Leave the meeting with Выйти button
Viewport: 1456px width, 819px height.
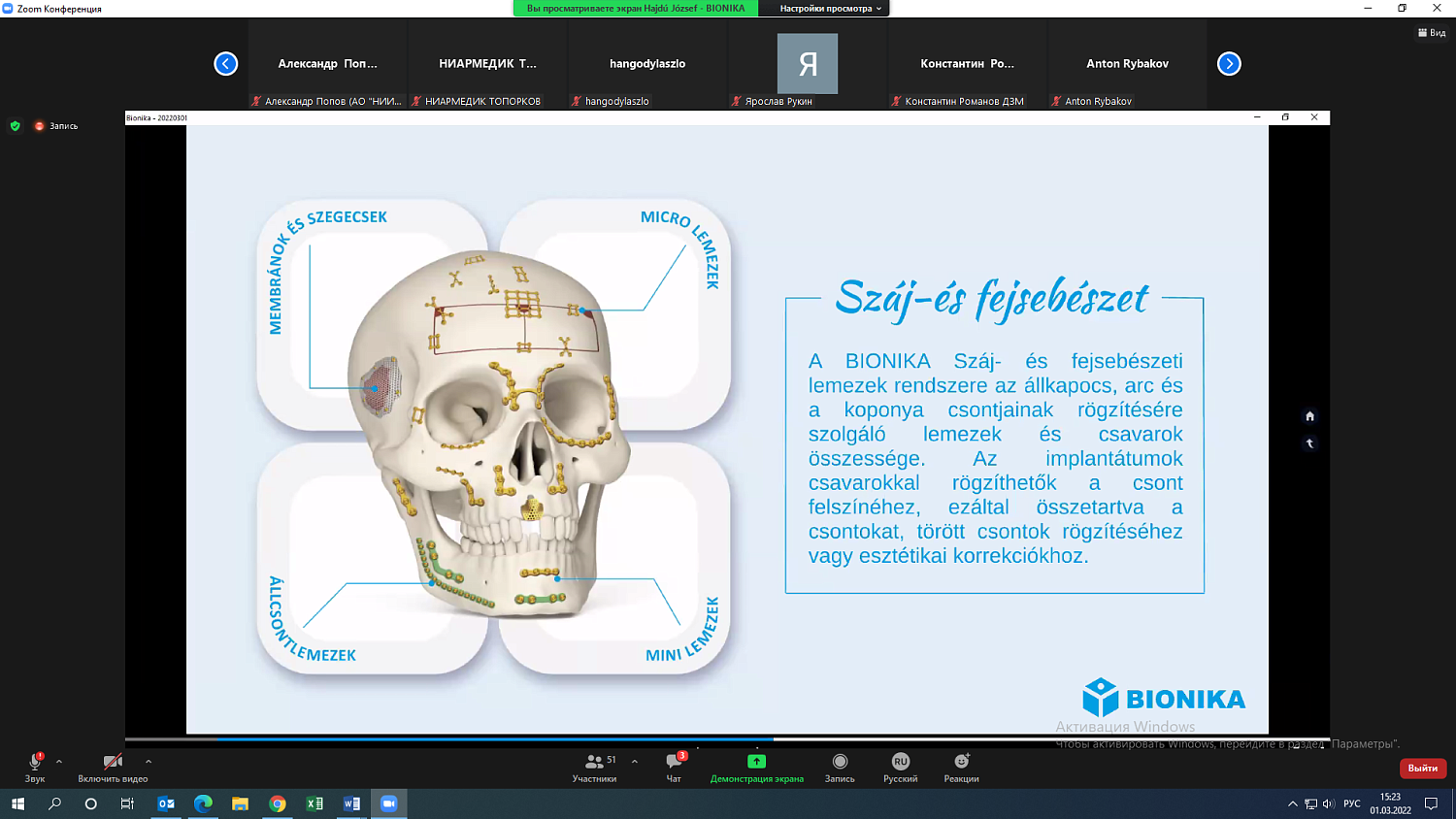[x=1423, y=768]
